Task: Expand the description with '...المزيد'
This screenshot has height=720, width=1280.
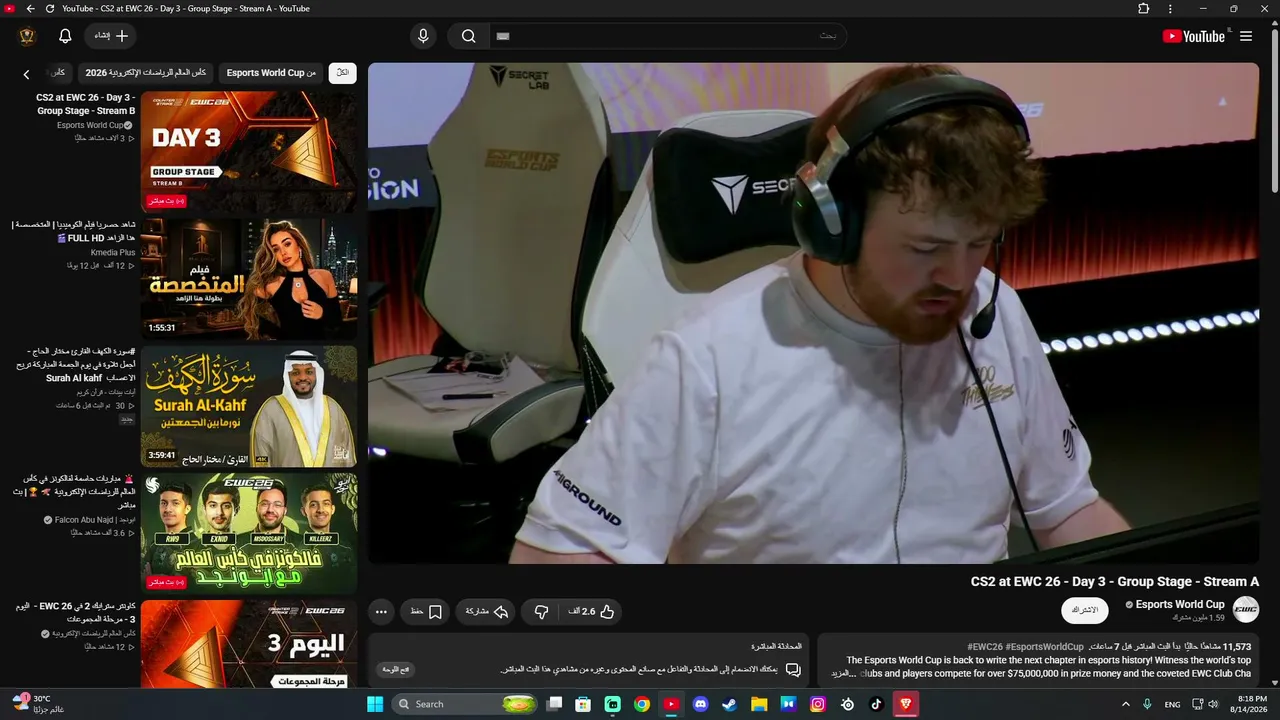Action: [x=844, y=674]
